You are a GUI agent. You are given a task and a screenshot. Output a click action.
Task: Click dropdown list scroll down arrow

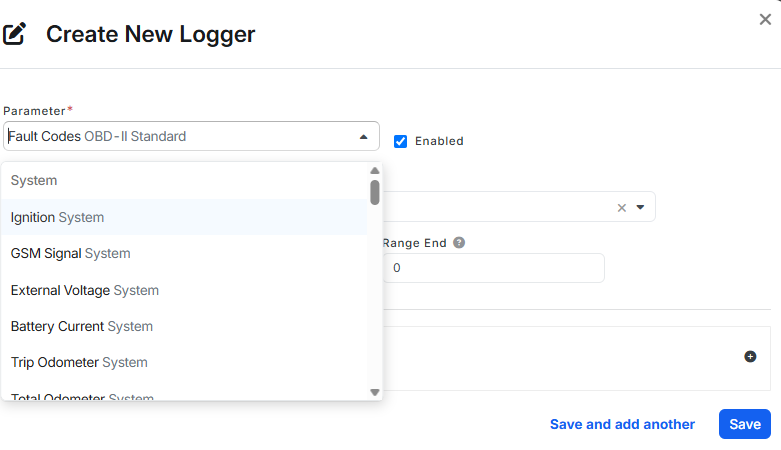(375, 392)
